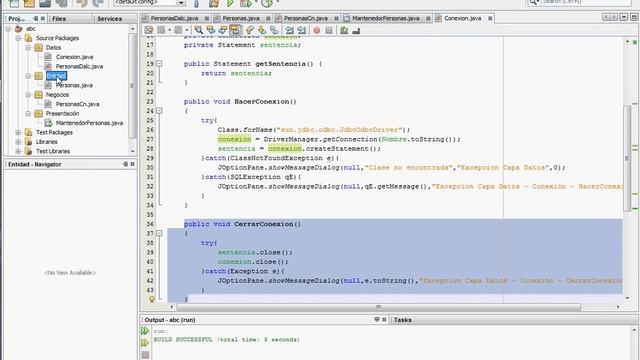Screen dimensions: 640x360
Task: Click the editor toolbar Back navigation icon
Action: click(161, 30)
